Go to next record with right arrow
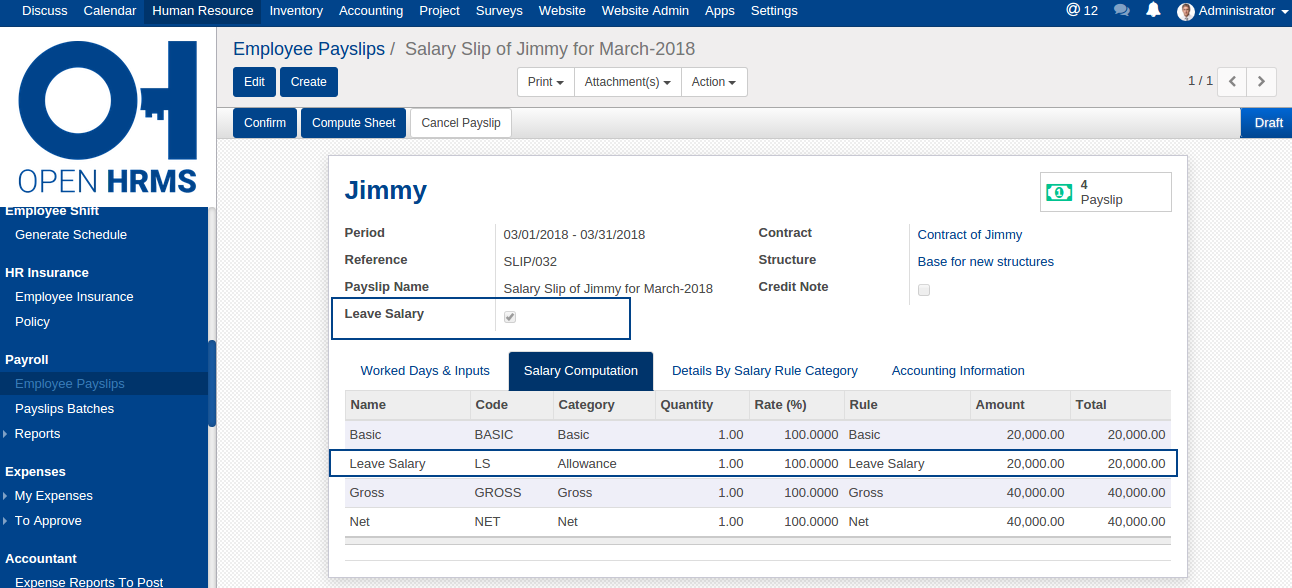 point(1262,81)
